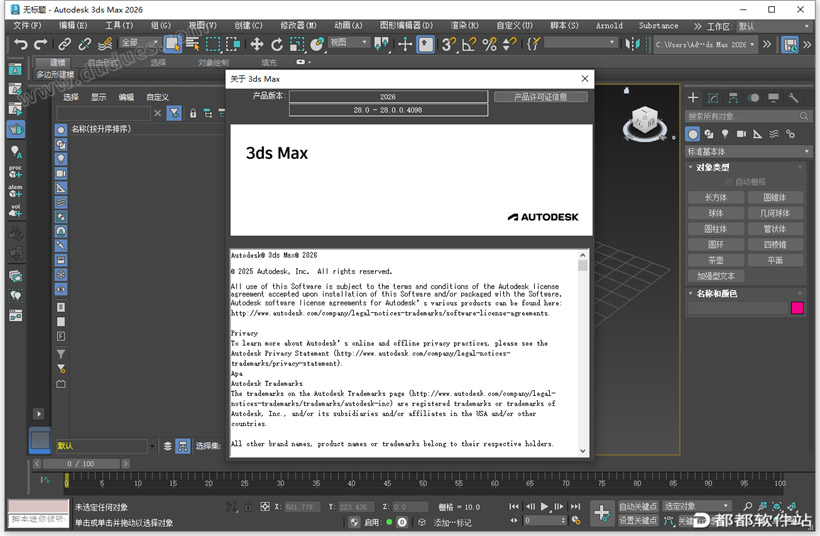Click the 设置关键点 button
Viewport: 820px width, 536px height.
tap(638, 520)
